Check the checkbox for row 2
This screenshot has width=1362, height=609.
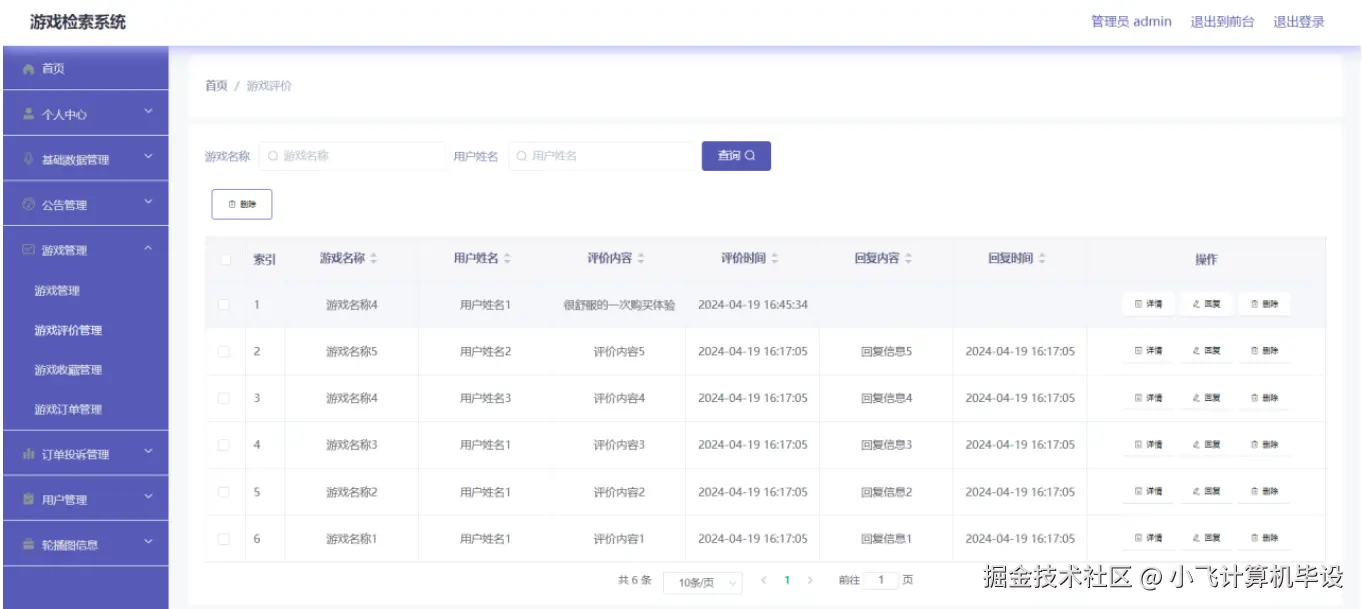point(224,351)
